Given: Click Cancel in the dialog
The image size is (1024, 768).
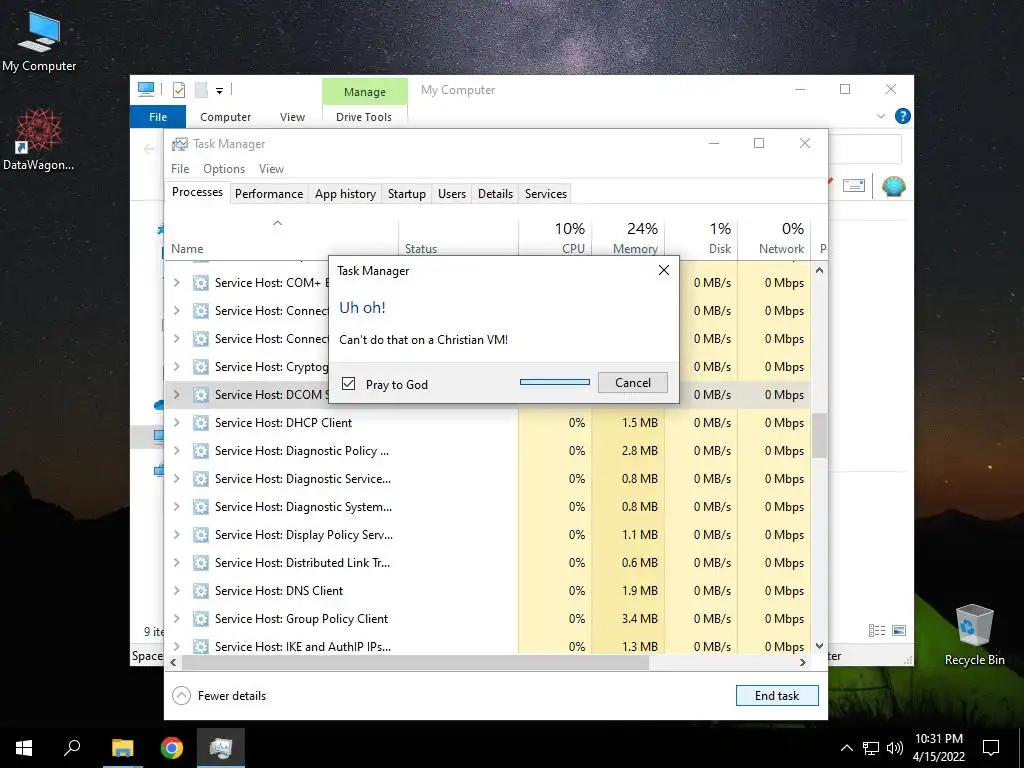Looking at the screenshot, I should coord(633,383).
